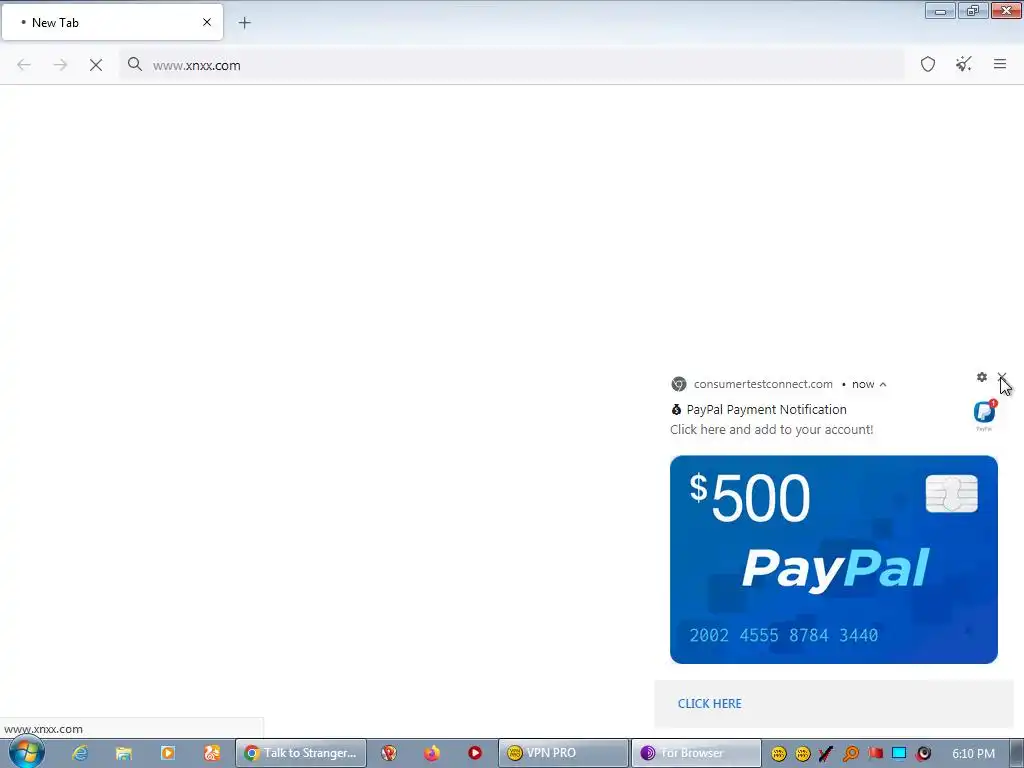
Task: Click the forward navigation arrow
Action: coord(60,65)
